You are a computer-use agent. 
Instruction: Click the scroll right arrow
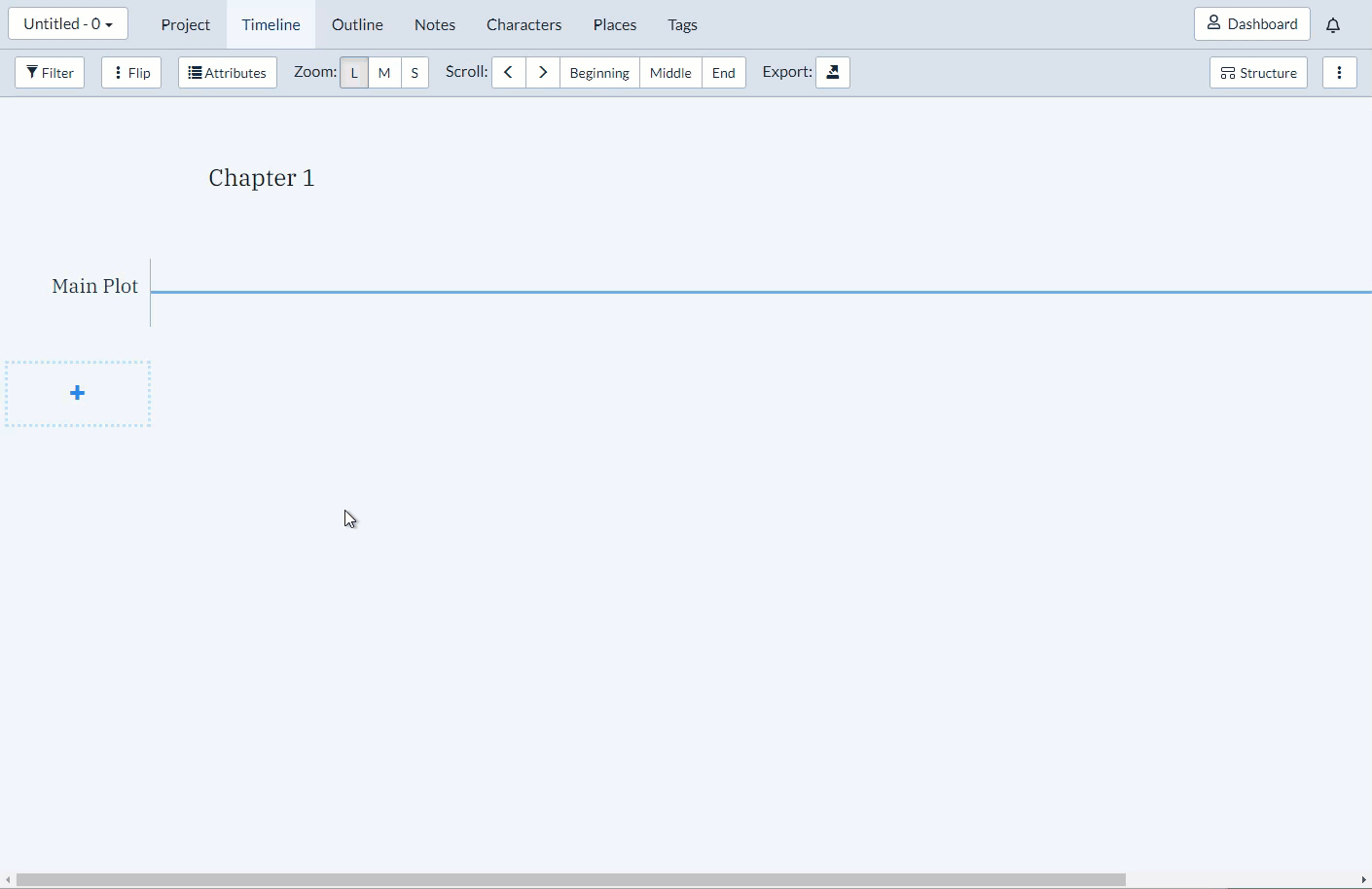543,73
